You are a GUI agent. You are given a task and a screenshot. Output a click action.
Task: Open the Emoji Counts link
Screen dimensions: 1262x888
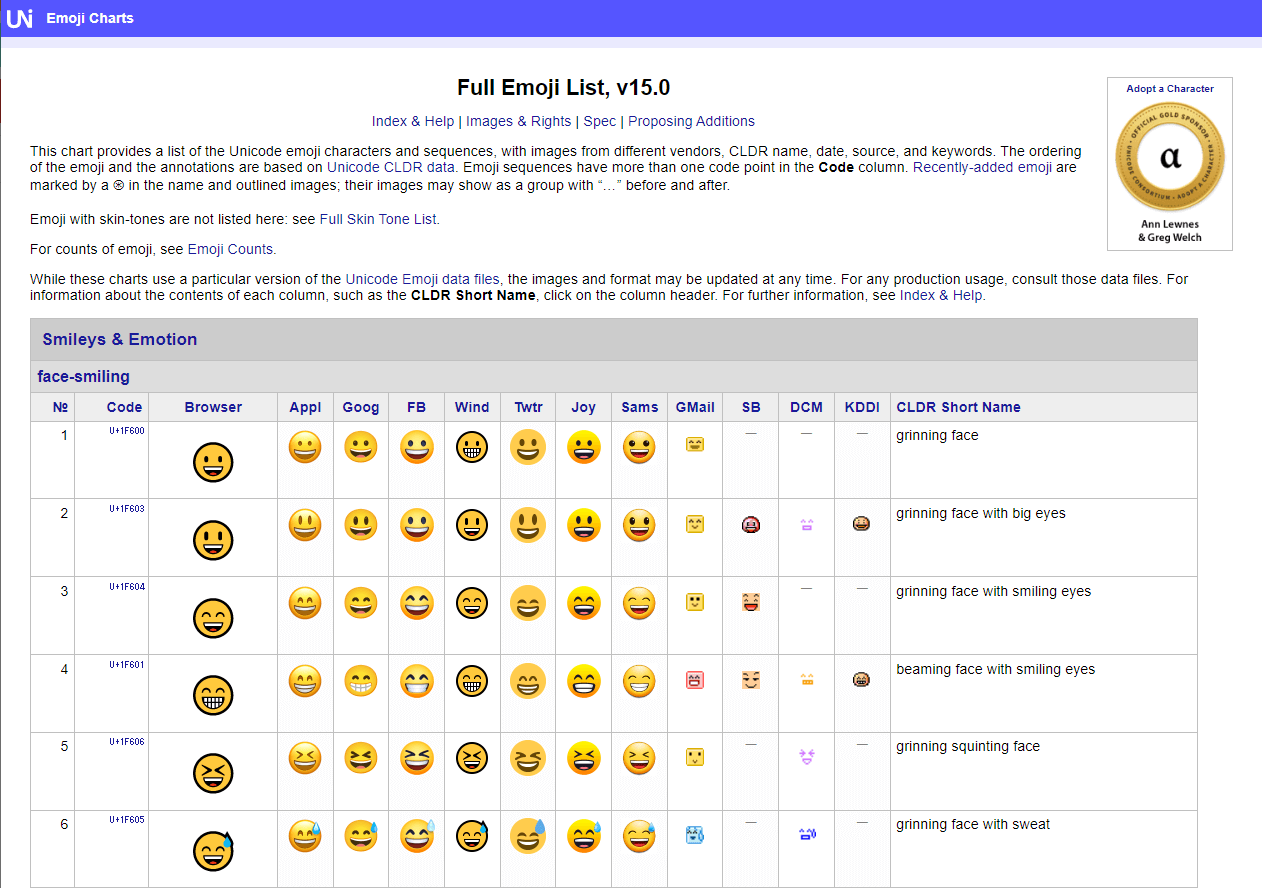coord(230,249)
